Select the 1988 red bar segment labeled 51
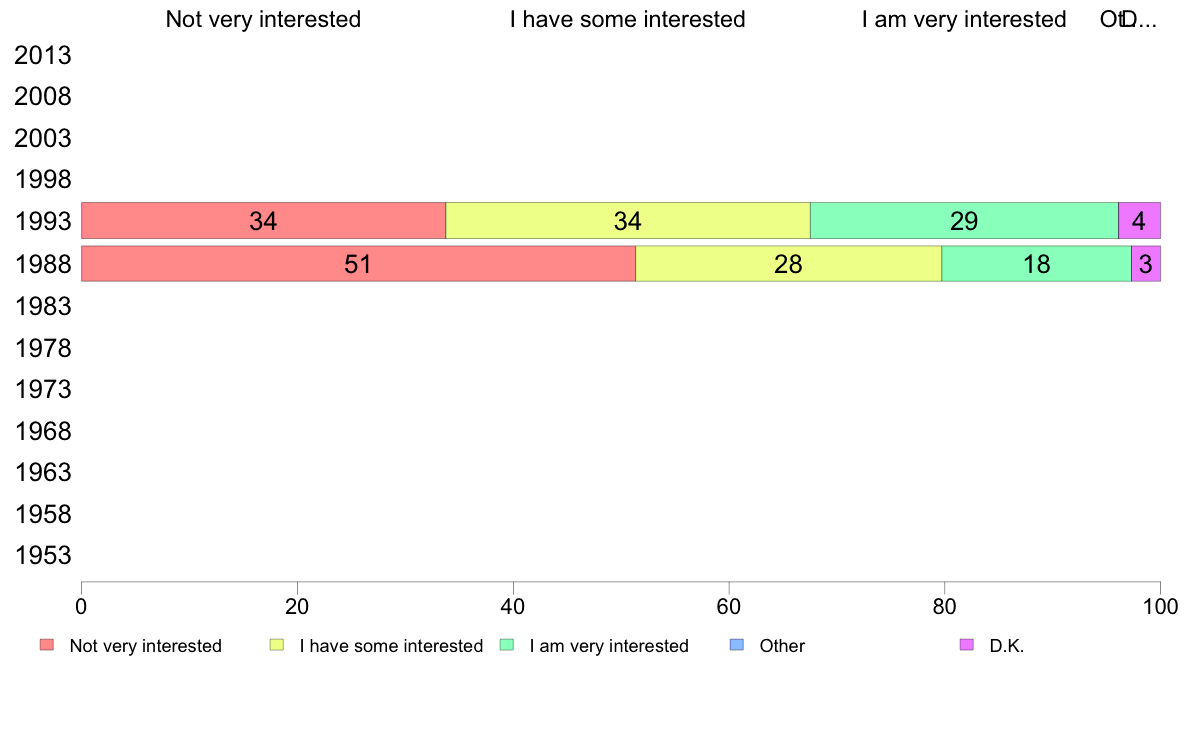The height and width of the screenshot is (736, 1188). 358,264
